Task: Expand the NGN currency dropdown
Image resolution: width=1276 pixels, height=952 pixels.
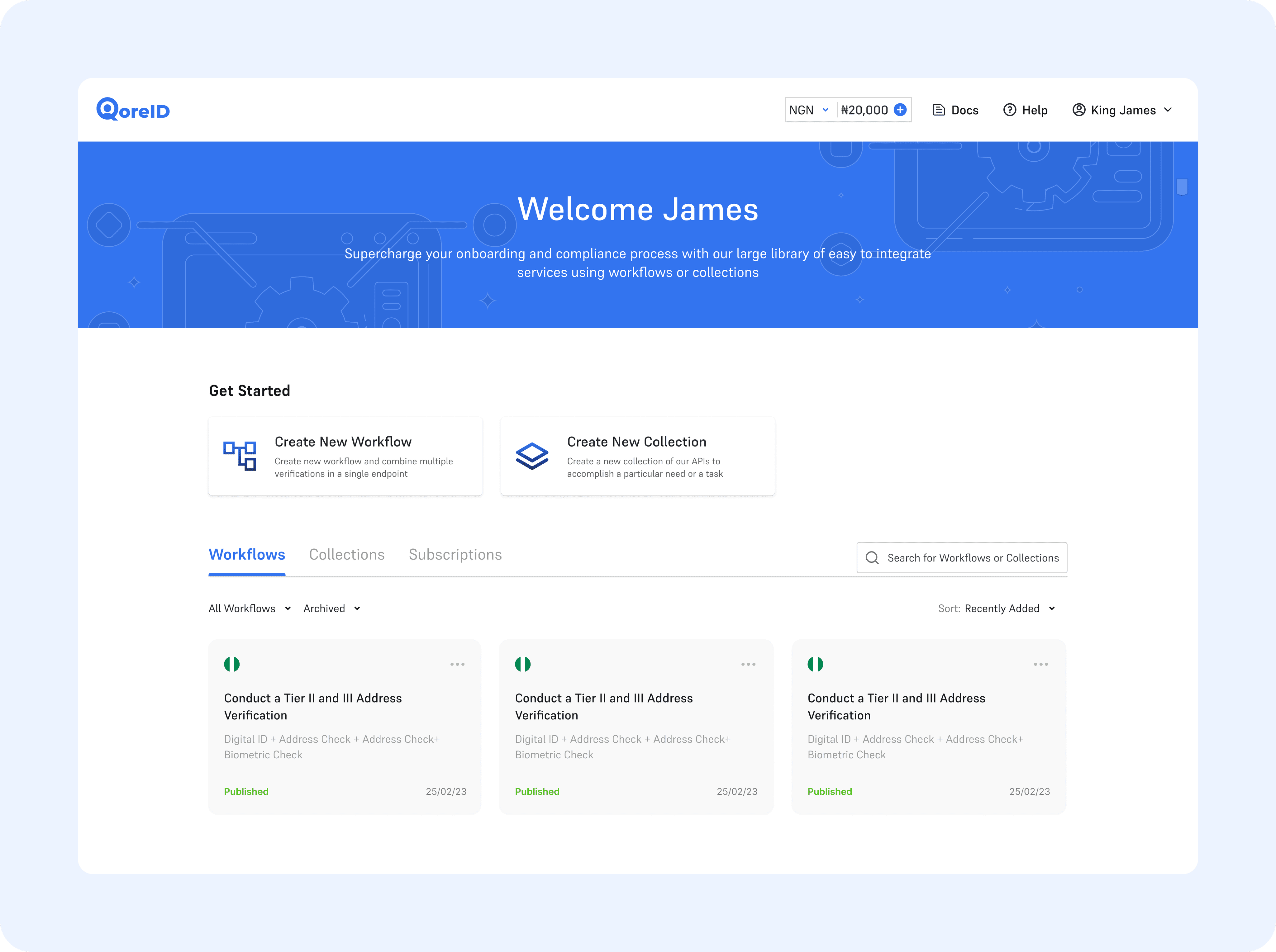Action: 809,110
